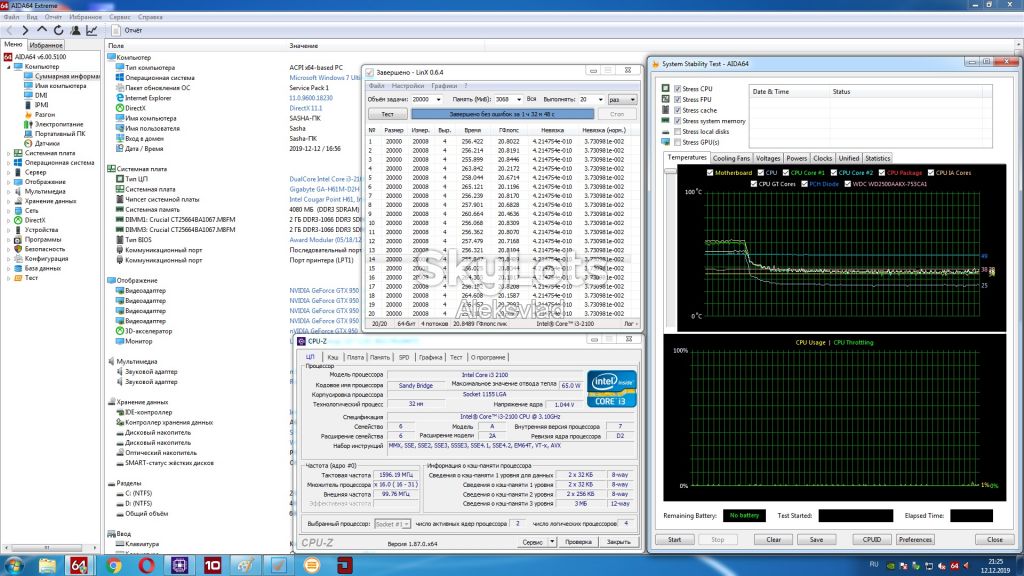The height and width of the screenshot is (576, 1024).
Task: Switch to Statistics tab in Stability Test
Action: click(x=877, y=158)
